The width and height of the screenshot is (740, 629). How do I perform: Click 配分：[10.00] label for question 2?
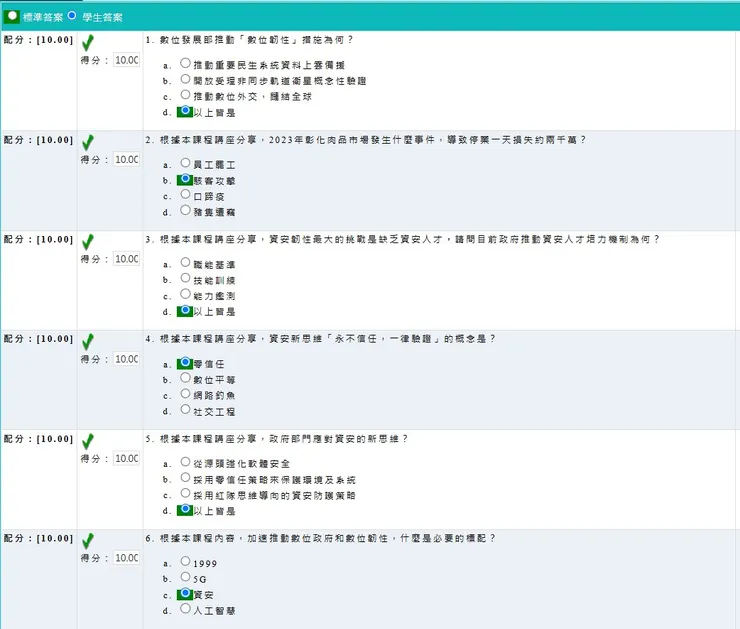point(38,140)
